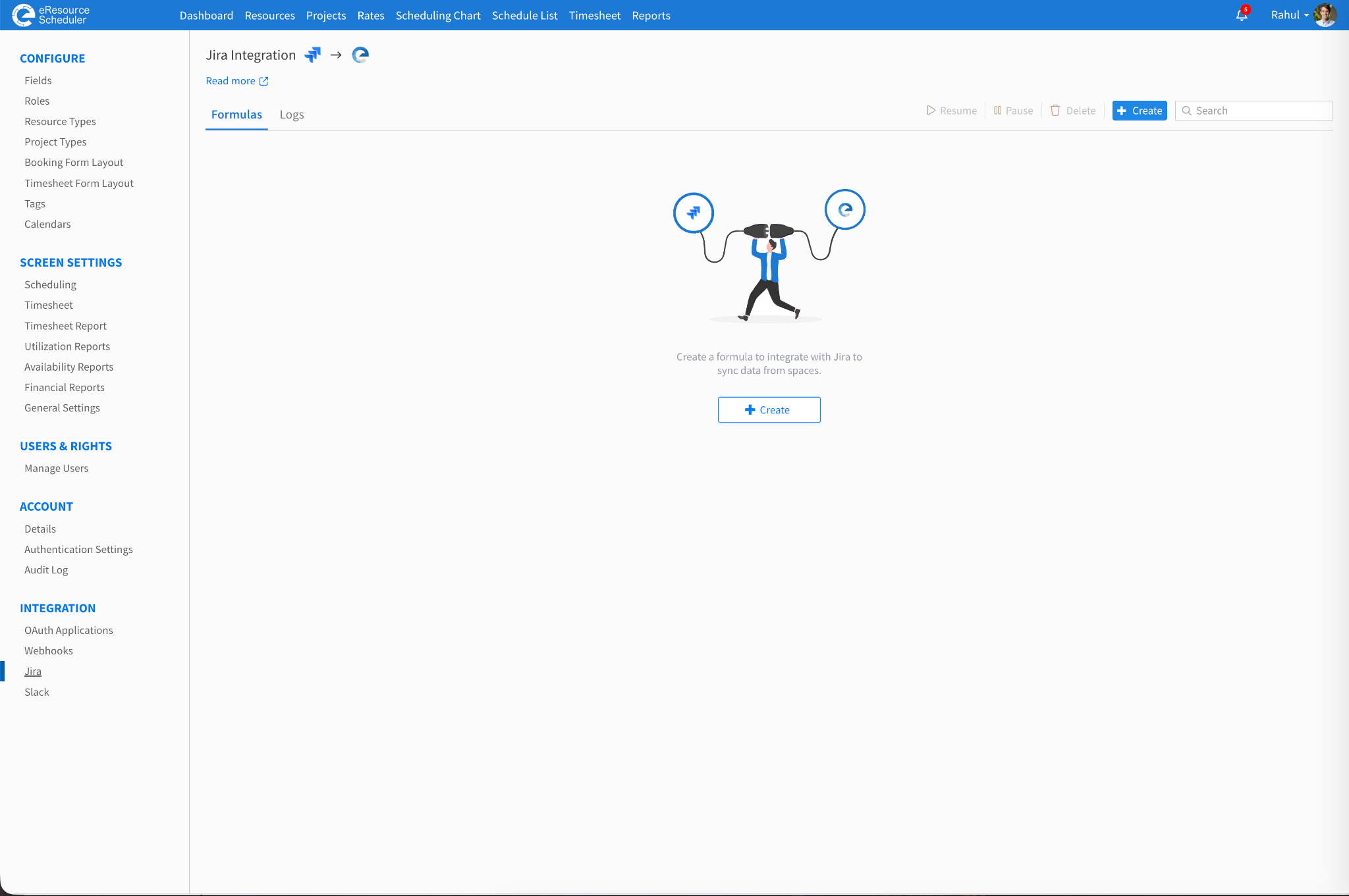The width and height of the screenshot is (1349, 896).
Task: Open the Reports menu
Action: [x=651, y=15]
